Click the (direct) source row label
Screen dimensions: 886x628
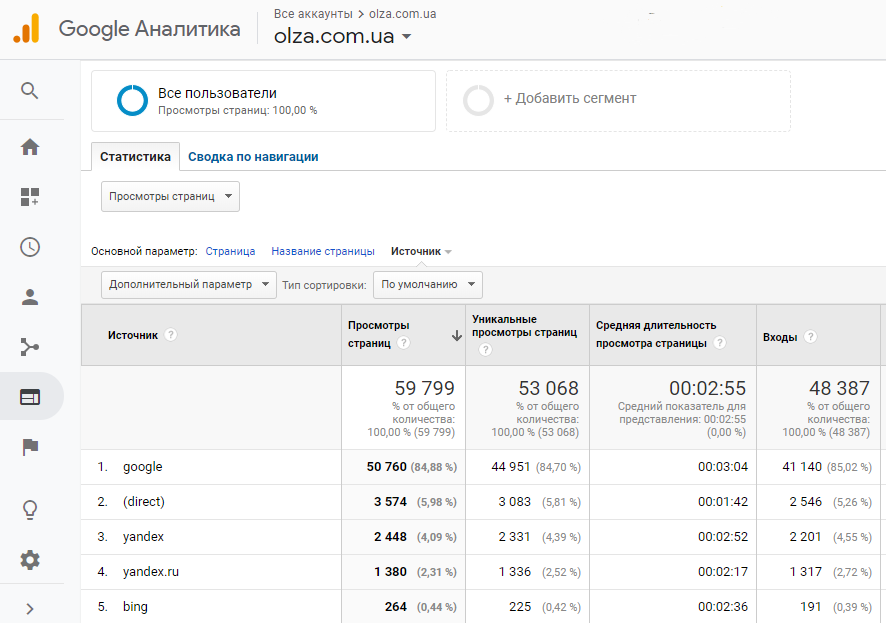144,502
